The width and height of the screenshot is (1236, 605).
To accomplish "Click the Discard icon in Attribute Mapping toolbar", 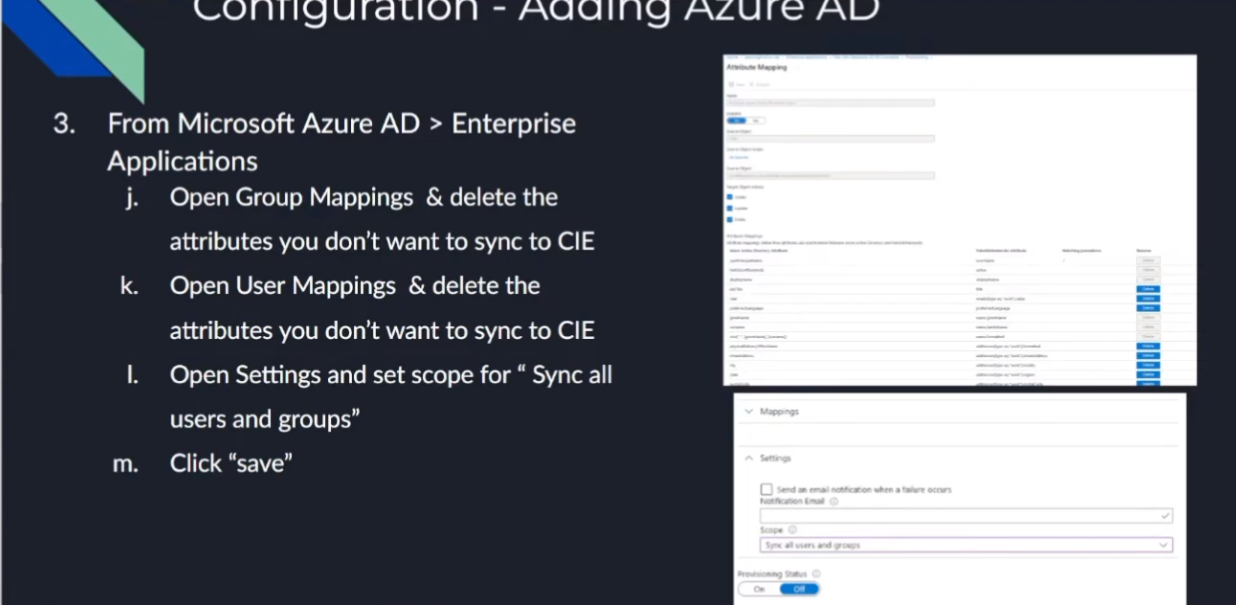I will (751, 85).
